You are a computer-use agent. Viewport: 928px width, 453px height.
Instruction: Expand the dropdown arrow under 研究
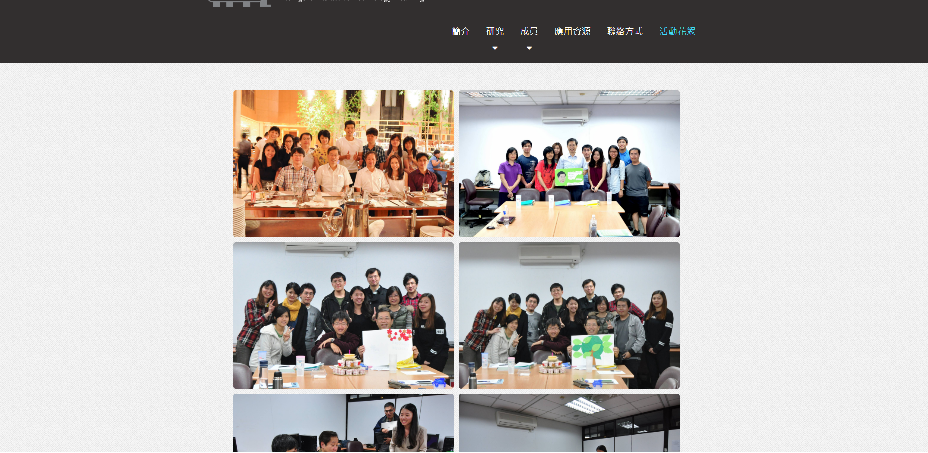coord(495,48)
